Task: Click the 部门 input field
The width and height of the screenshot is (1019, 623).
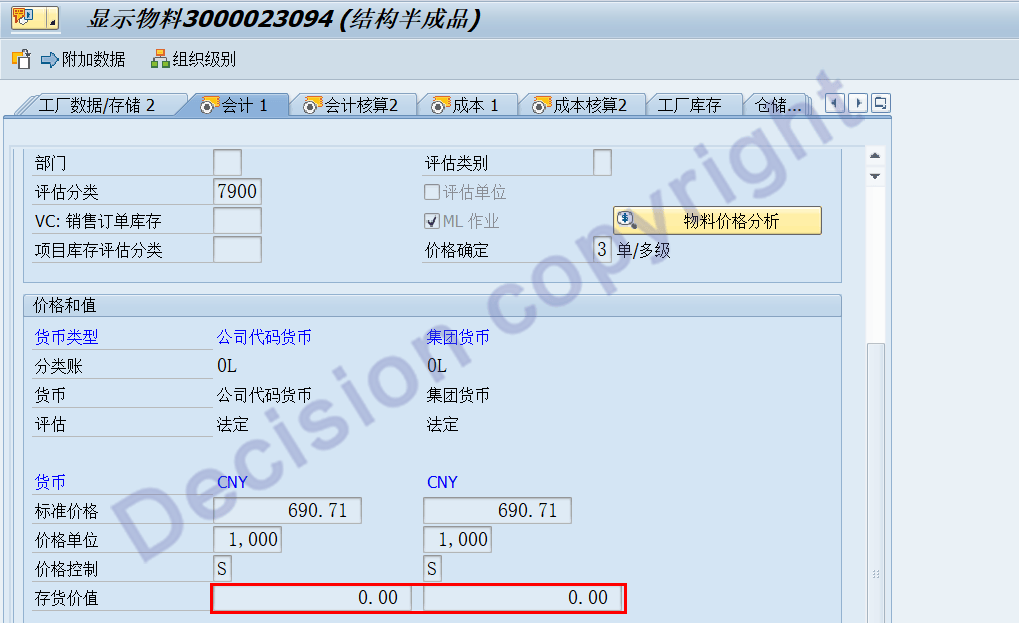Action: [x=228, y=163]
